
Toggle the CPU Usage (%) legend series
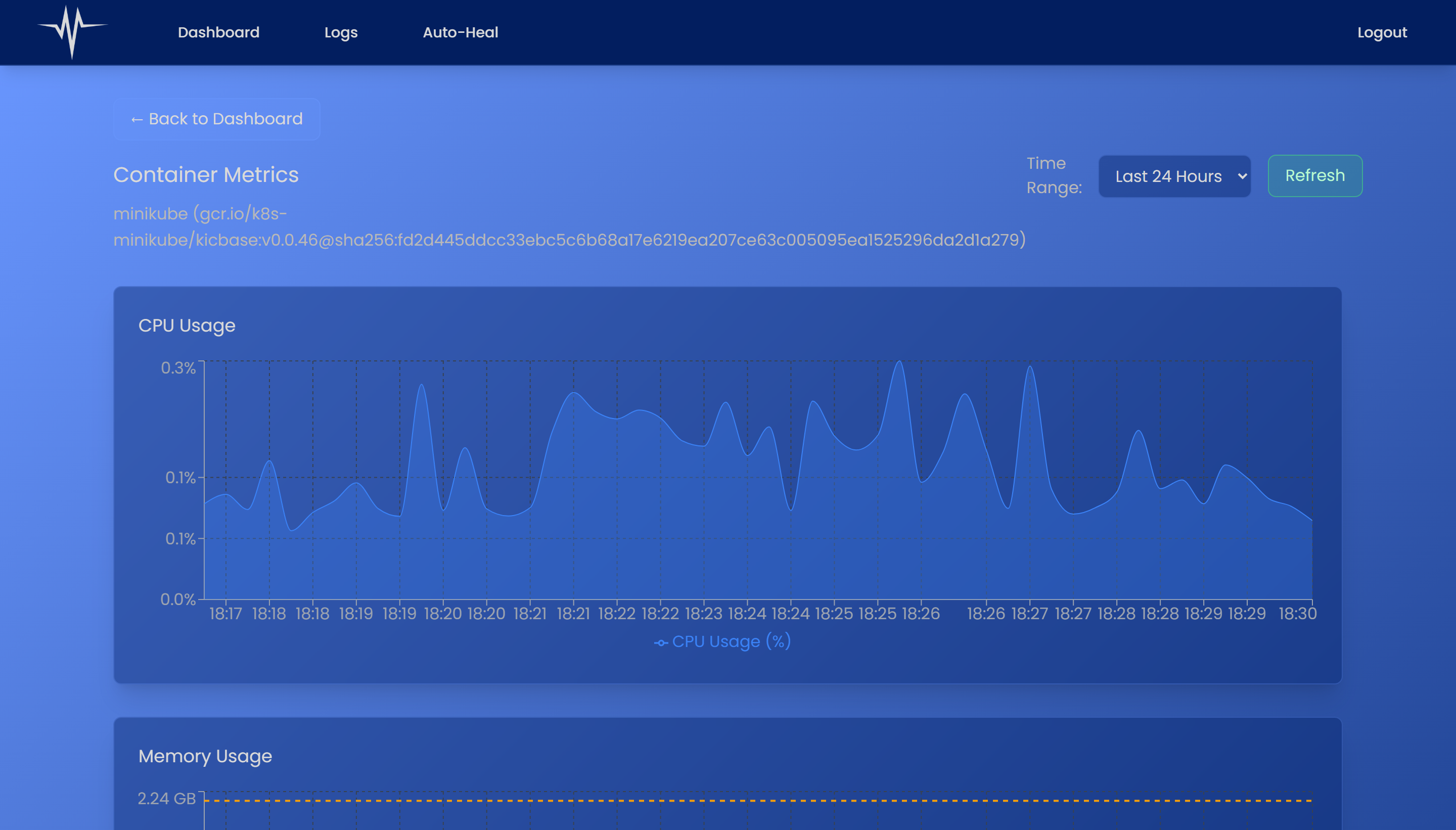coord(731,641)
